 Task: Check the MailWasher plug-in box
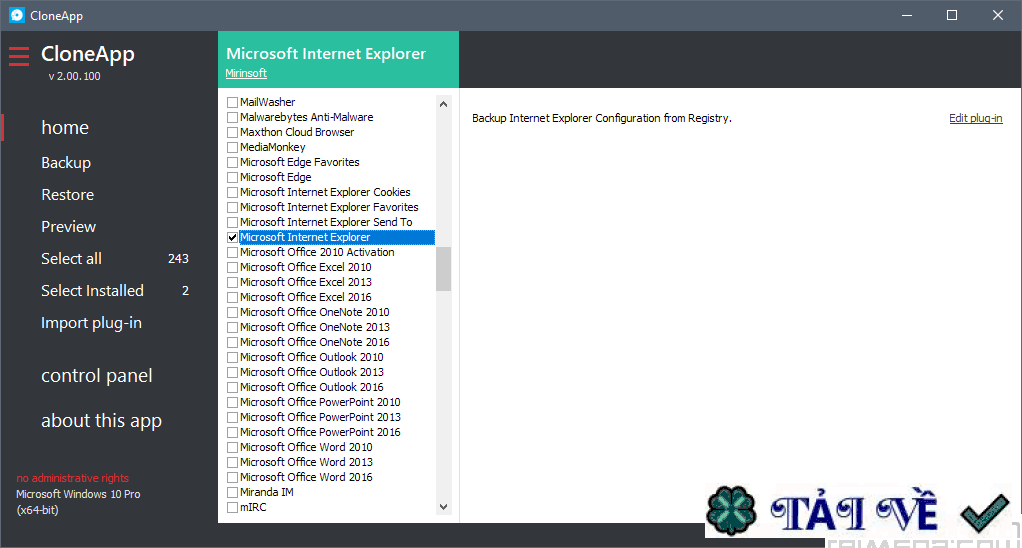click(233, 103)
